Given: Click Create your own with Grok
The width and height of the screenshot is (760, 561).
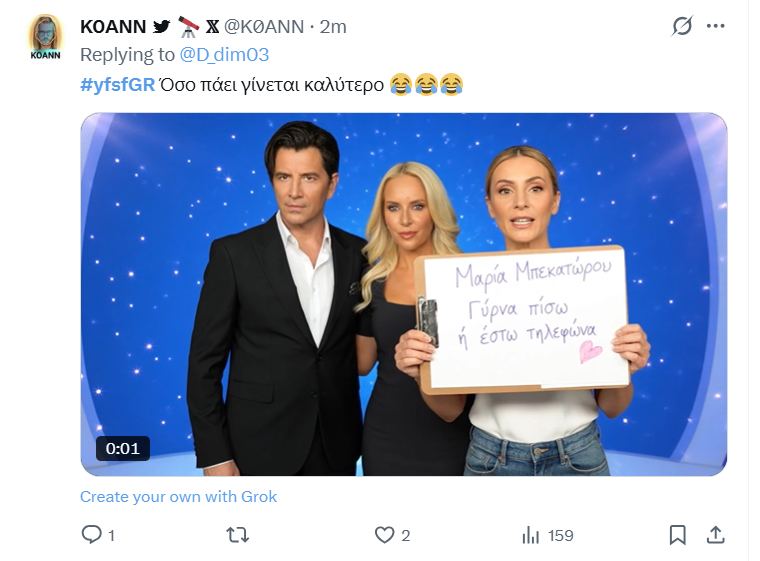Looking at the screenshot, I should 178,496.
